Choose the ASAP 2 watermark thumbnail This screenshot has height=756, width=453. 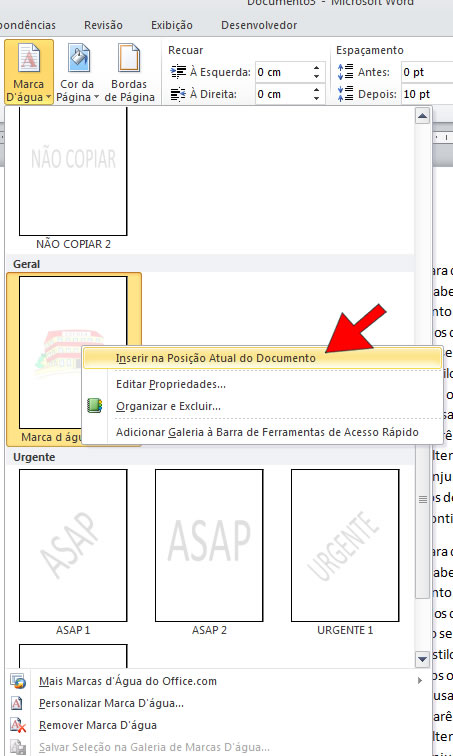[x=209, y=546]
